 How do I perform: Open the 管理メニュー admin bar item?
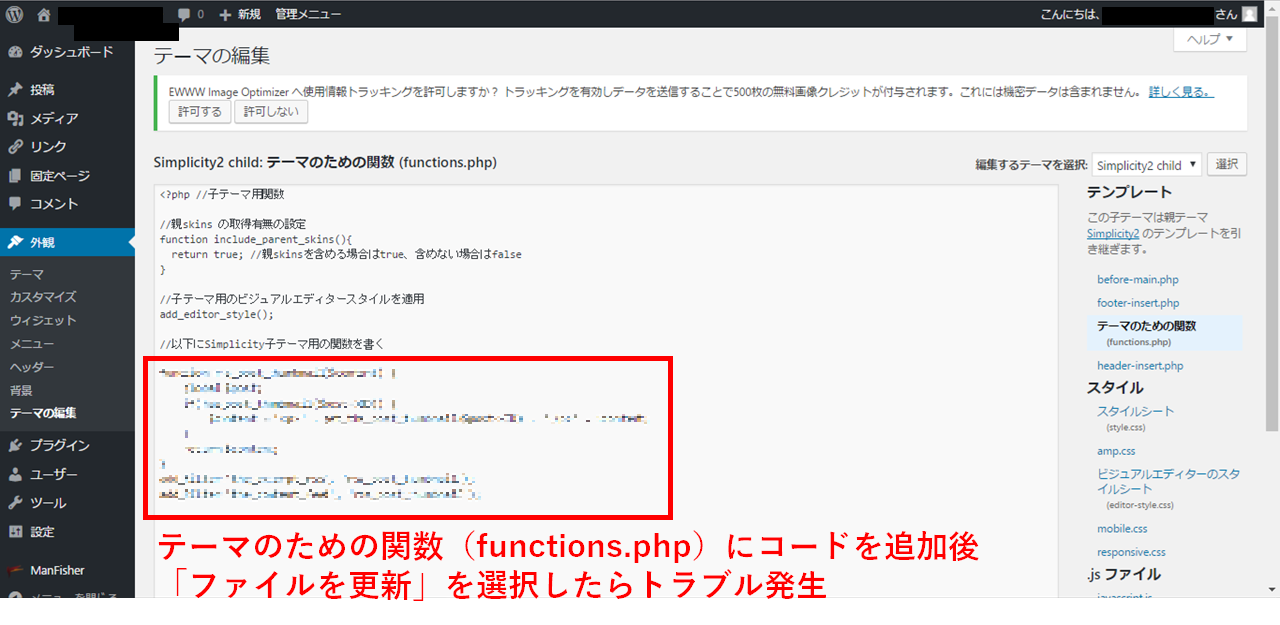(308, 14)
